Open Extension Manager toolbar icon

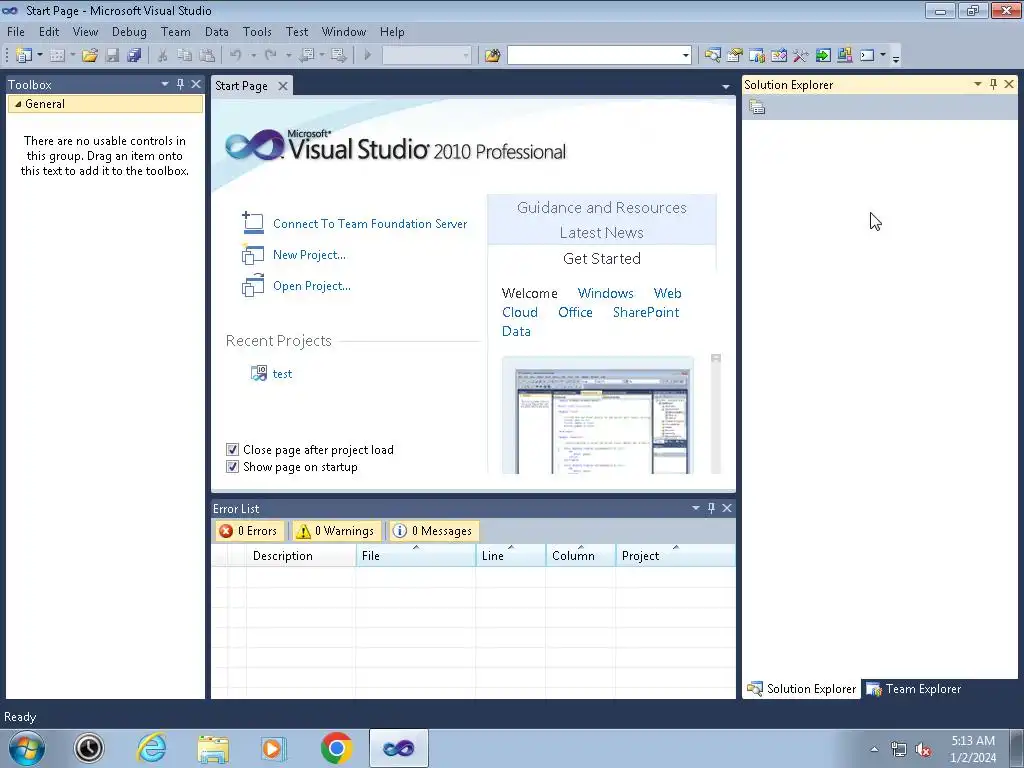tap(844, 56)
